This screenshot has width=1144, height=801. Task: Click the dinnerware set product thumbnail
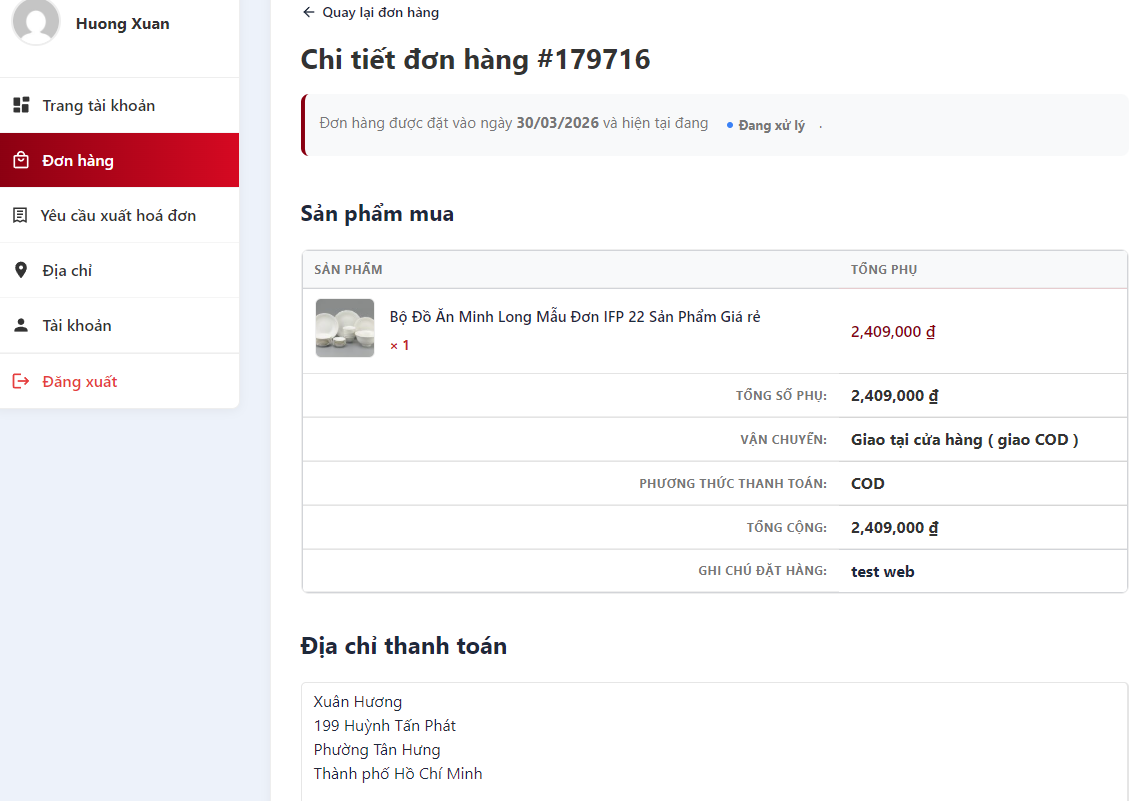point(345,328)
